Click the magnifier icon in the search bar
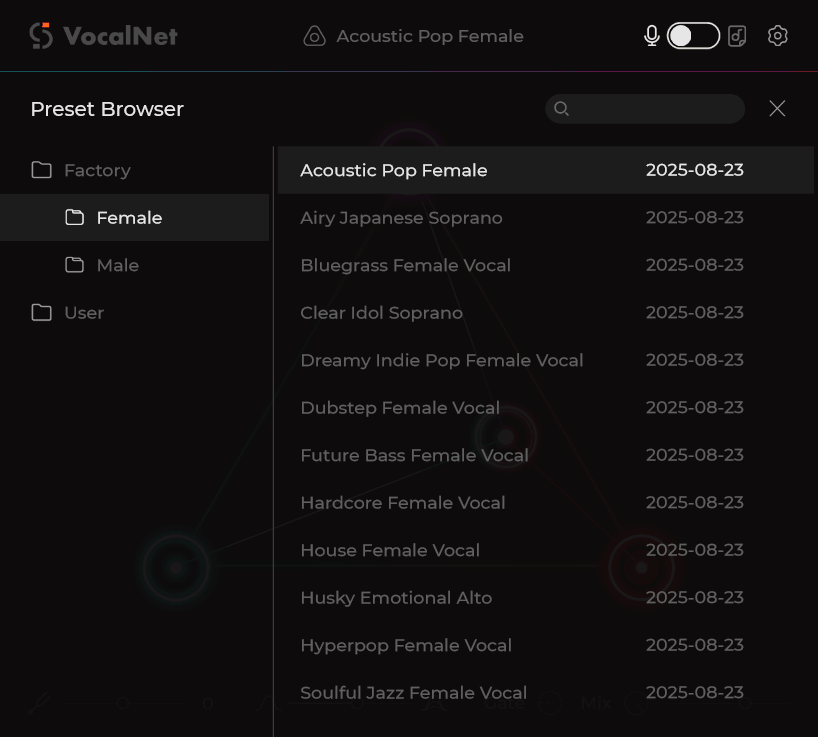 pyautogui.click(x=561, y=109)
